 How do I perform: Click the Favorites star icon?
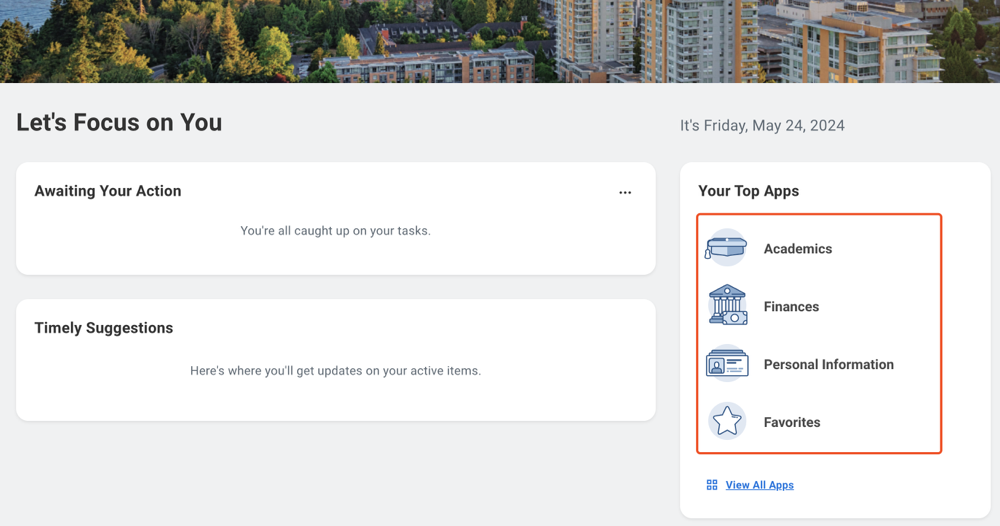pyautogui.click(x=727, y=421)
